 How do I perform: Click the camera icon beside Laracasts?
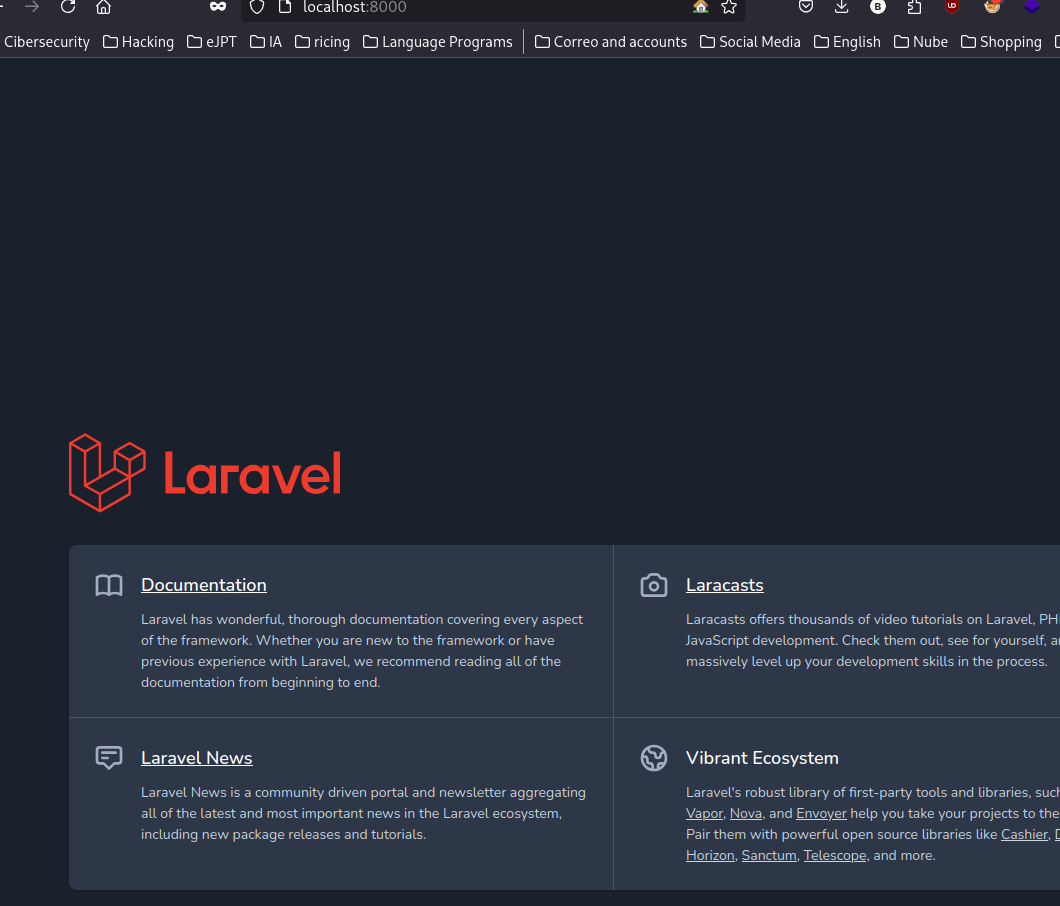click(654, 585)
